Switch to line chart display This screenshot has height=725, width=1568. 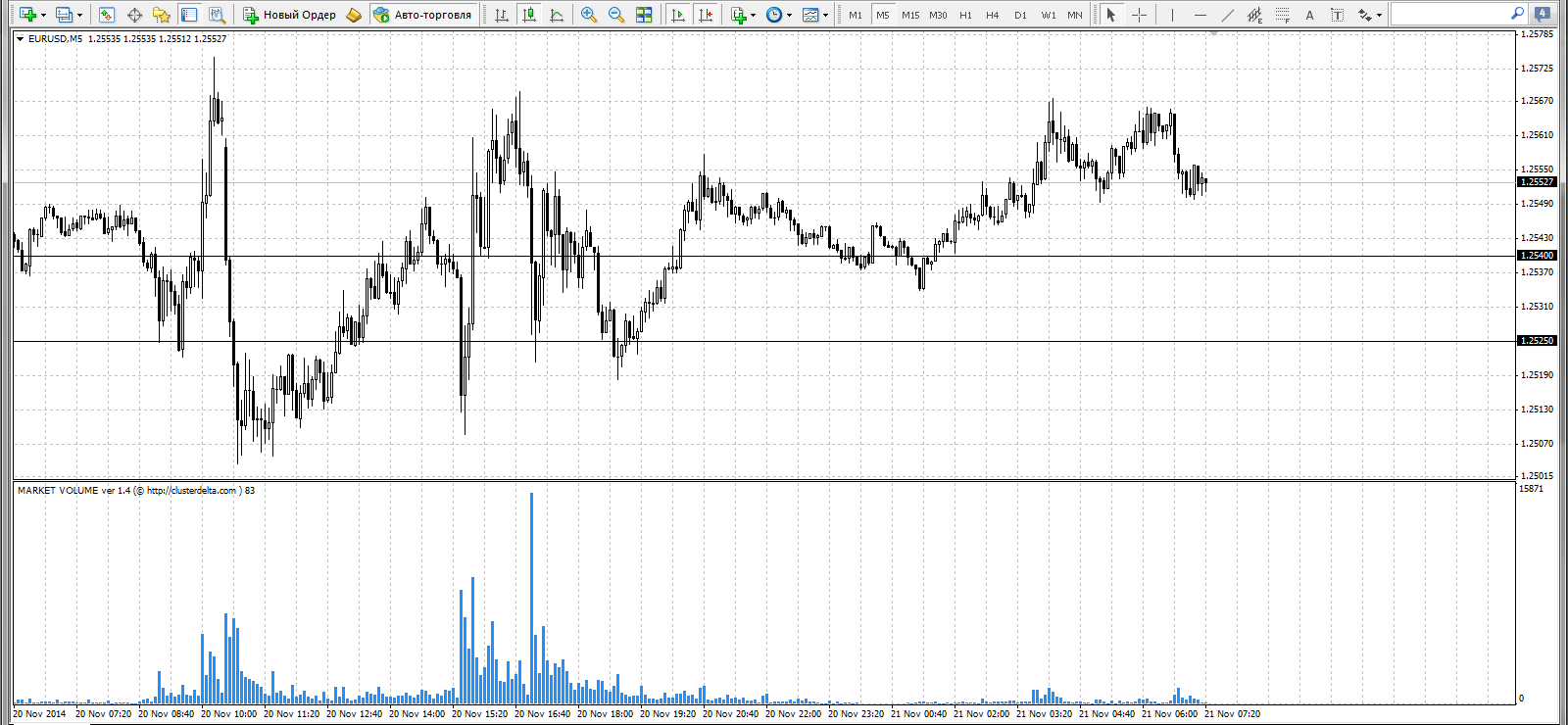point(557,15)
